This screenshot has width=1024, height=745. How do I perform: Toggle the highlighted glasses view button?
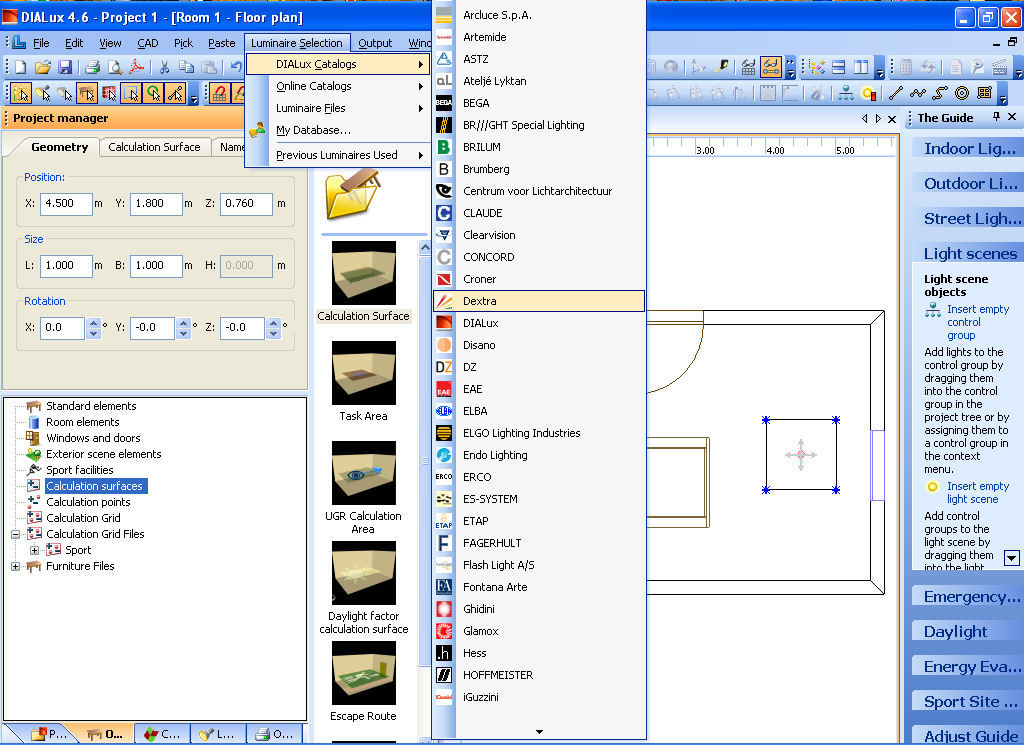(x=771, y=67)
